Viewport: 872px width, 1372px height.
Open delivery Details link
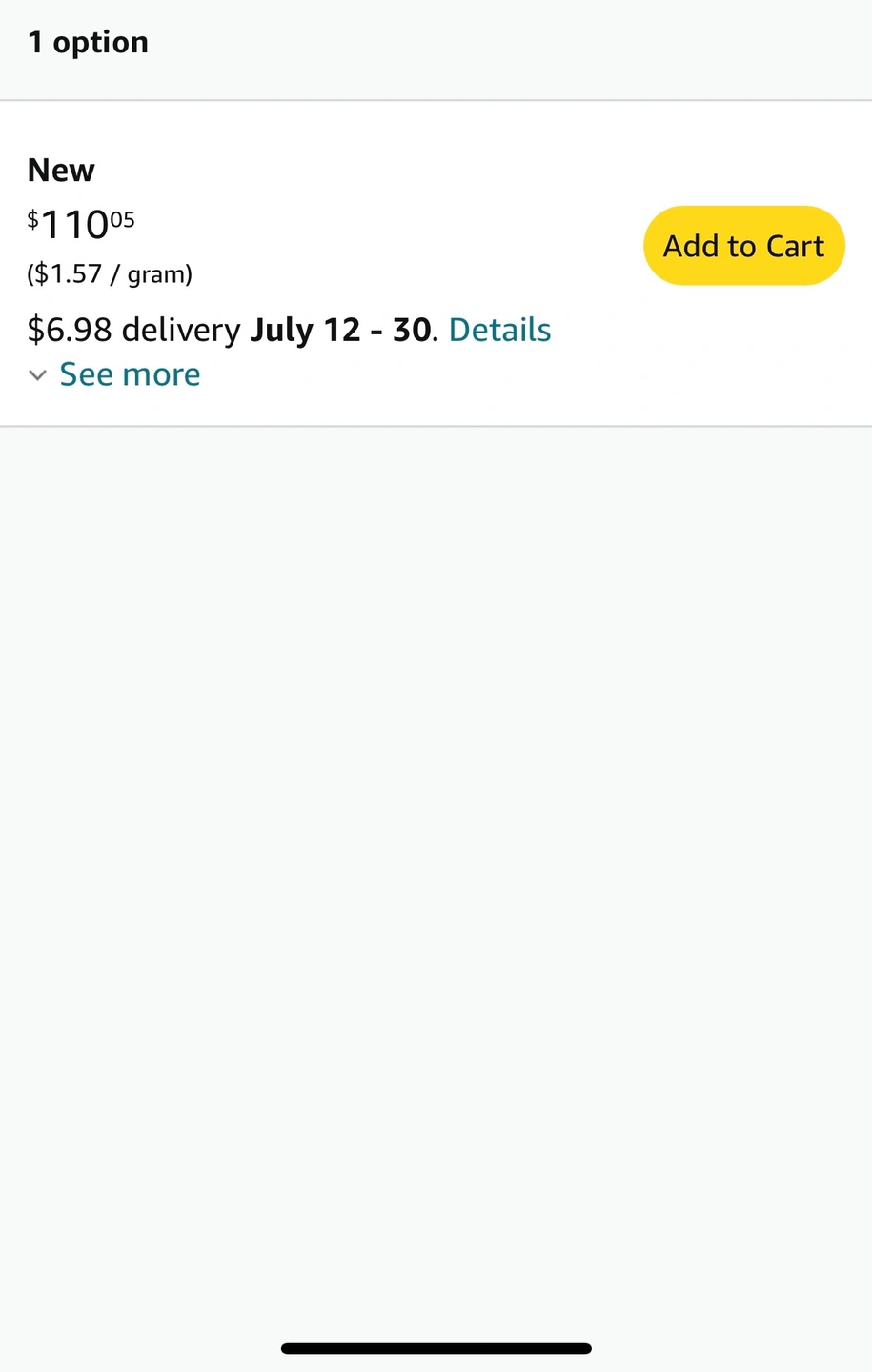(x=499, y=330)
